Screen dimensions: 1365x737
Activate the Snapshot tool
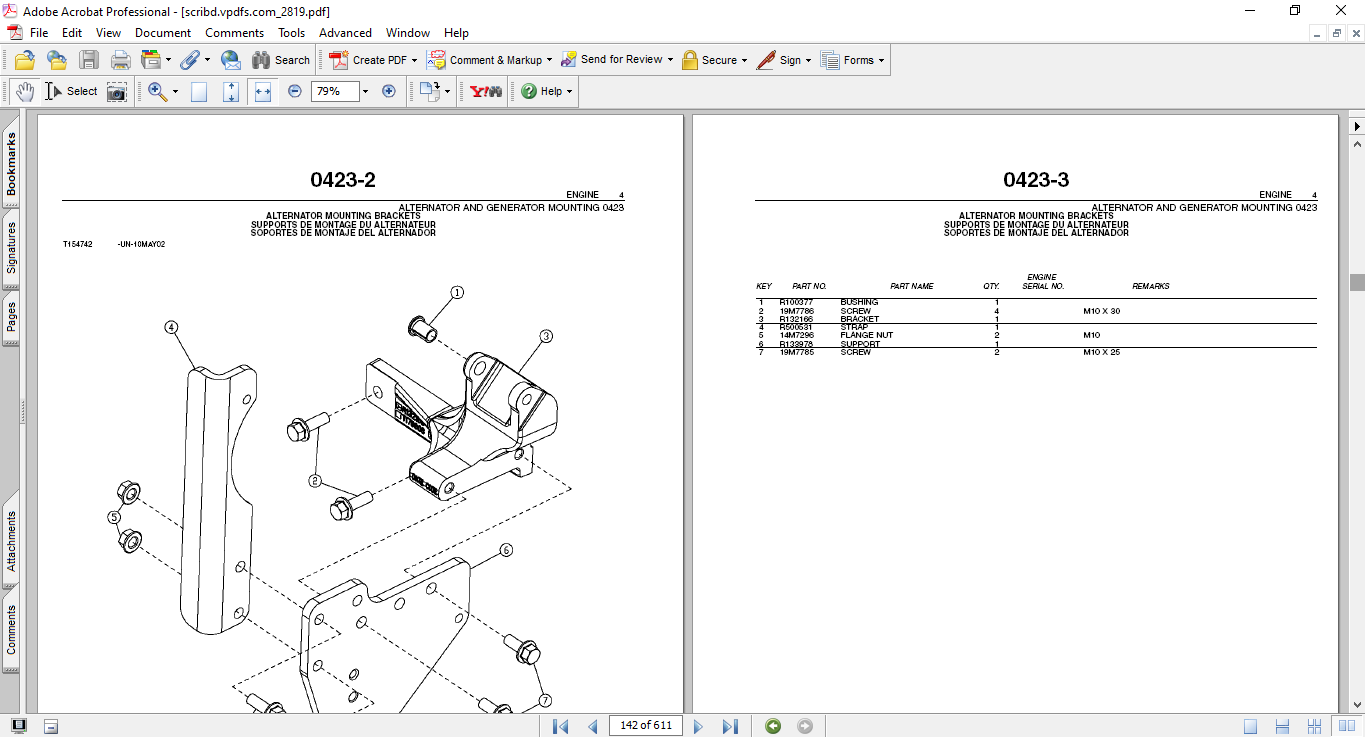pos(117,91)
